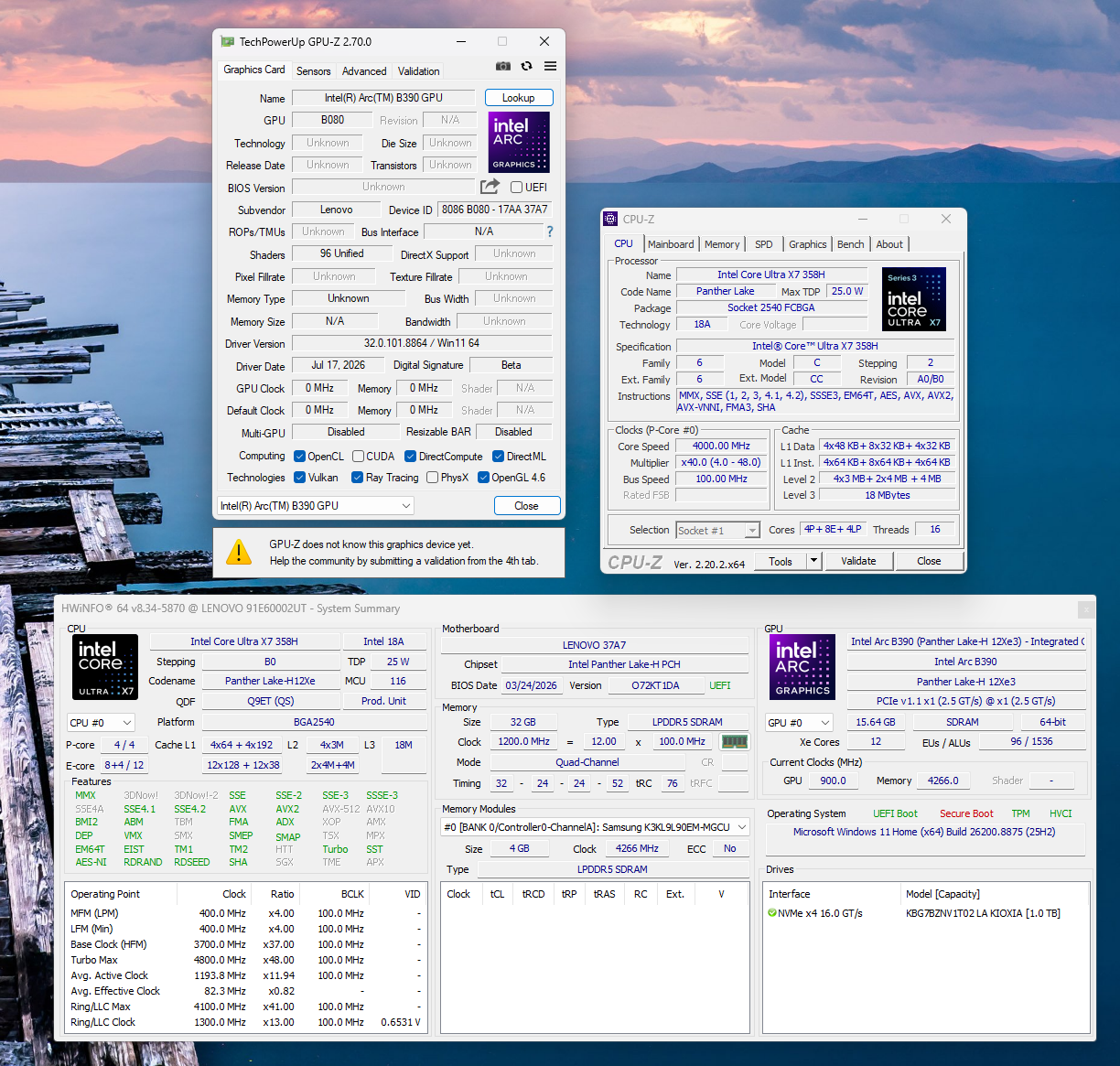Image resolution: width=1120 pixels, height=1066 pixels.
Task: Switch to GPU-Z Advanced tab
Action: 364,71
